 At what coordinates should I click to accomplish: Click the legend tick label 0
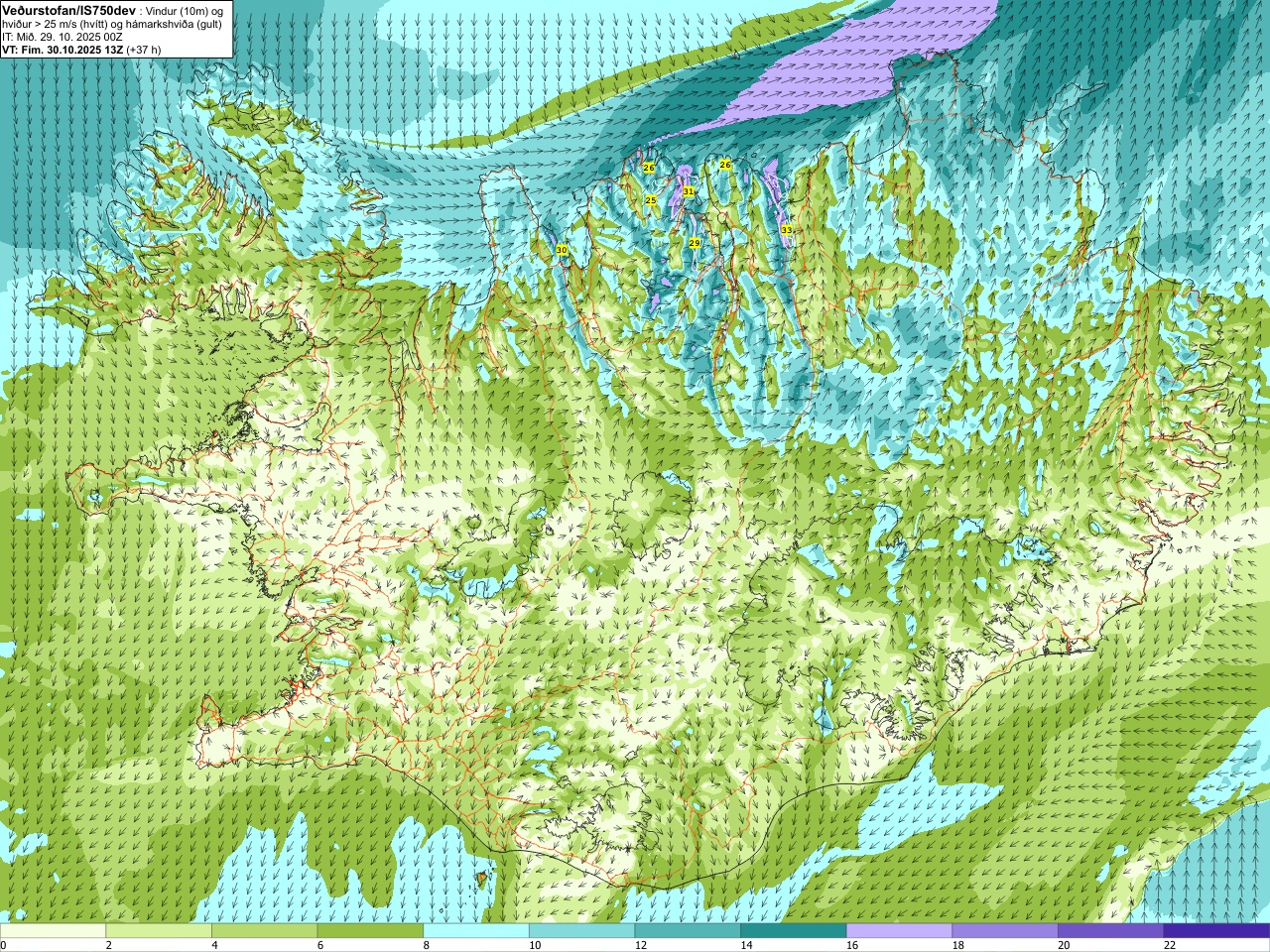[3, 945]
